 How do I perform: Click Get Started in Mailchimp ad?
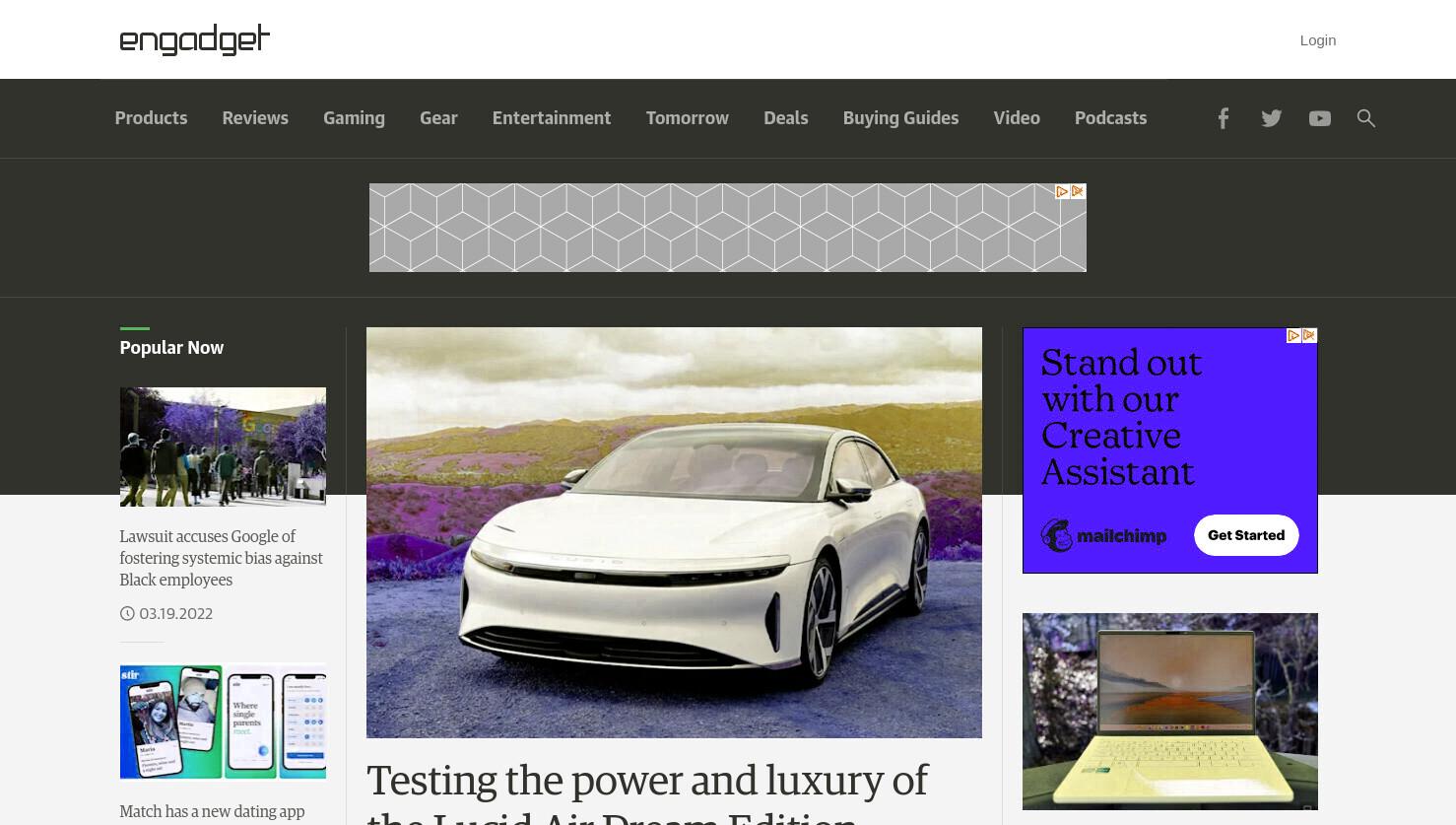(x=1246, y=535)
